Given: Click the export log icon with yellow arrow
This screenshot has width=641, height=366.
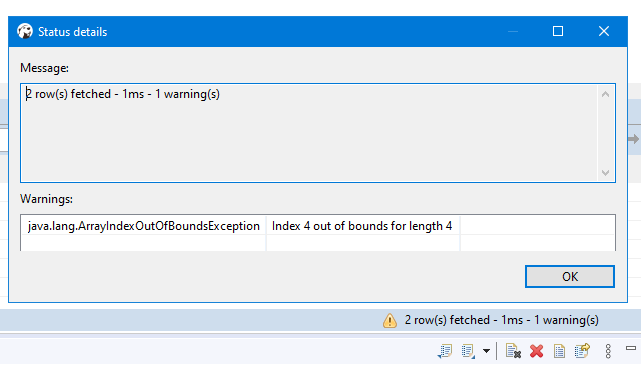Looking at the screenshot, I should pos(582,350).
